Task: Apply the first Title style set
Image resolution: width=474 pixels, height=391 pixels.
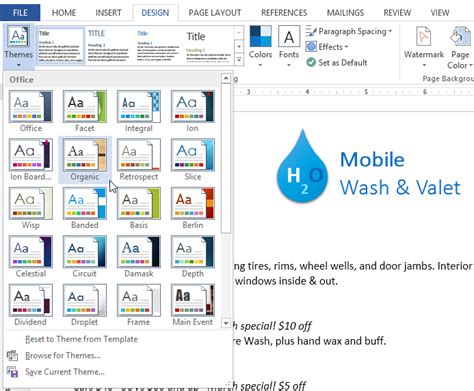Action: pos(60,46)
